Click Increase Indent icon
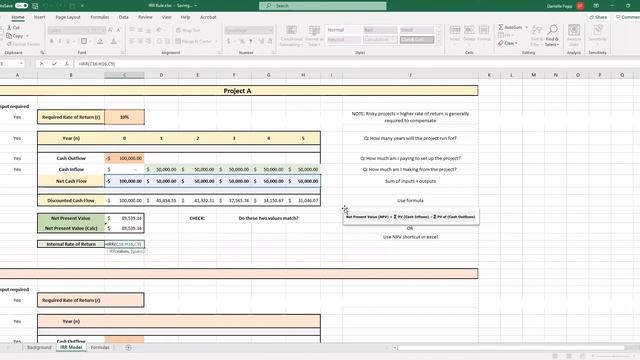Image resolution: width=640 pixels, height=360 pixels. point(168,41)
